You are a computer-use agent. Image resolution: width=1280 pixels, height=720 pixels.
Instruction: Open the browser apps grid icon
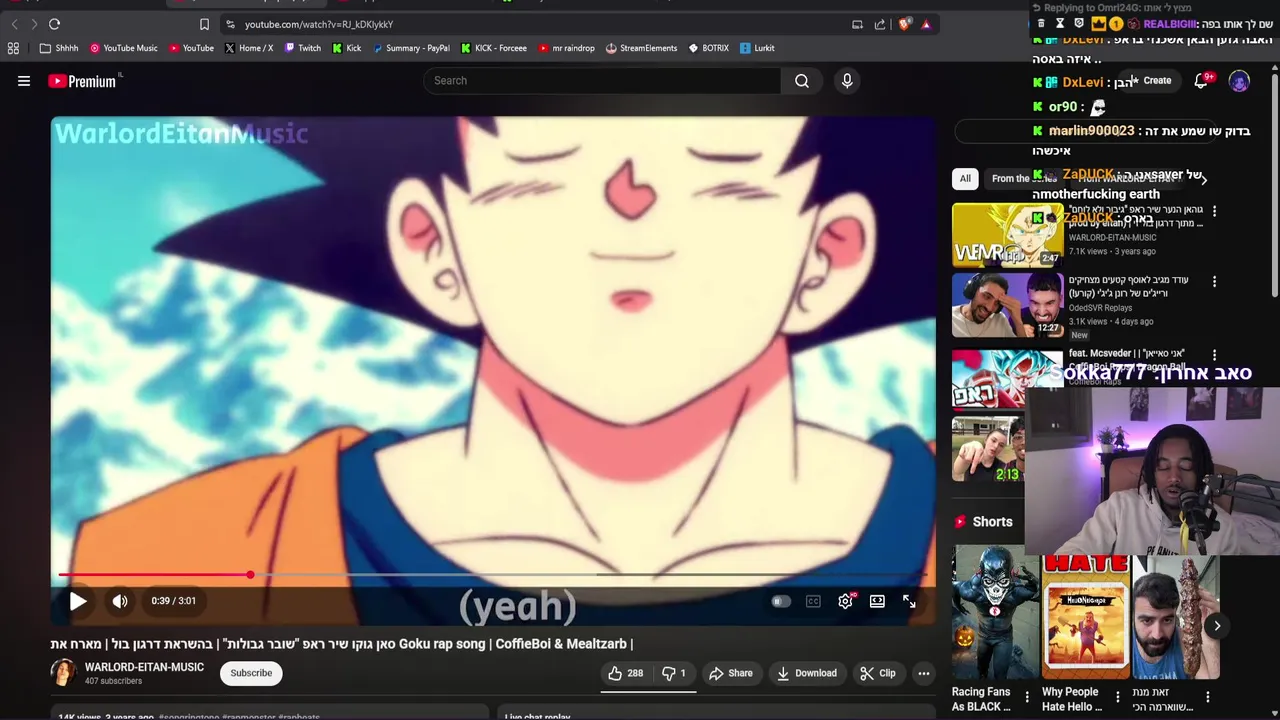pyautogui.click(x=13, y=48)
